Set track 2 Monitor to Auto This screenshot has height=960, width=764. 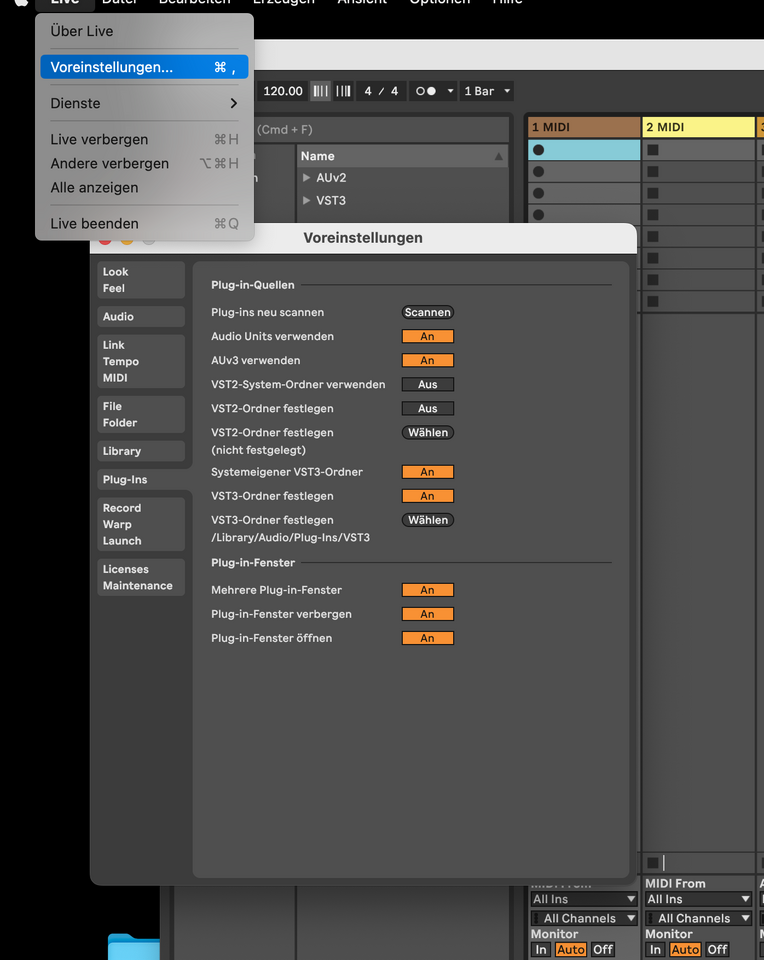click(685, 950)
